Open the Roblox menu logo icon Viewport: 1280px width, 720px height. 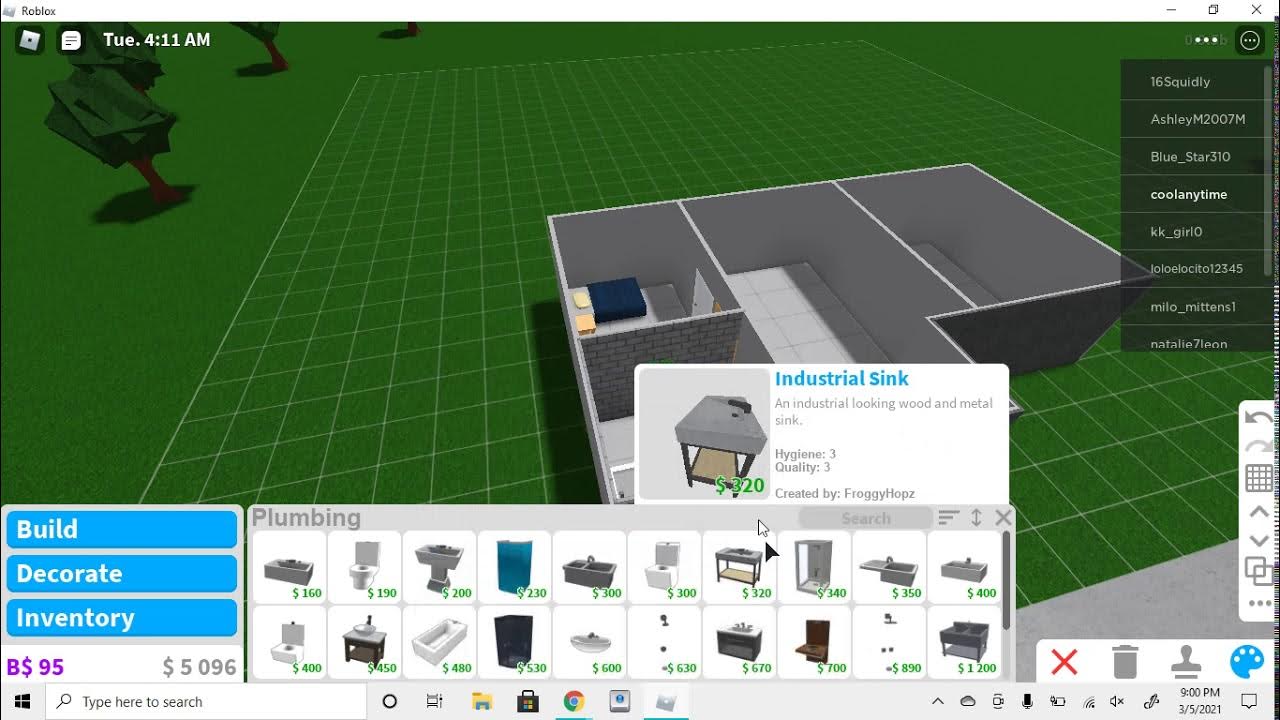31,41
